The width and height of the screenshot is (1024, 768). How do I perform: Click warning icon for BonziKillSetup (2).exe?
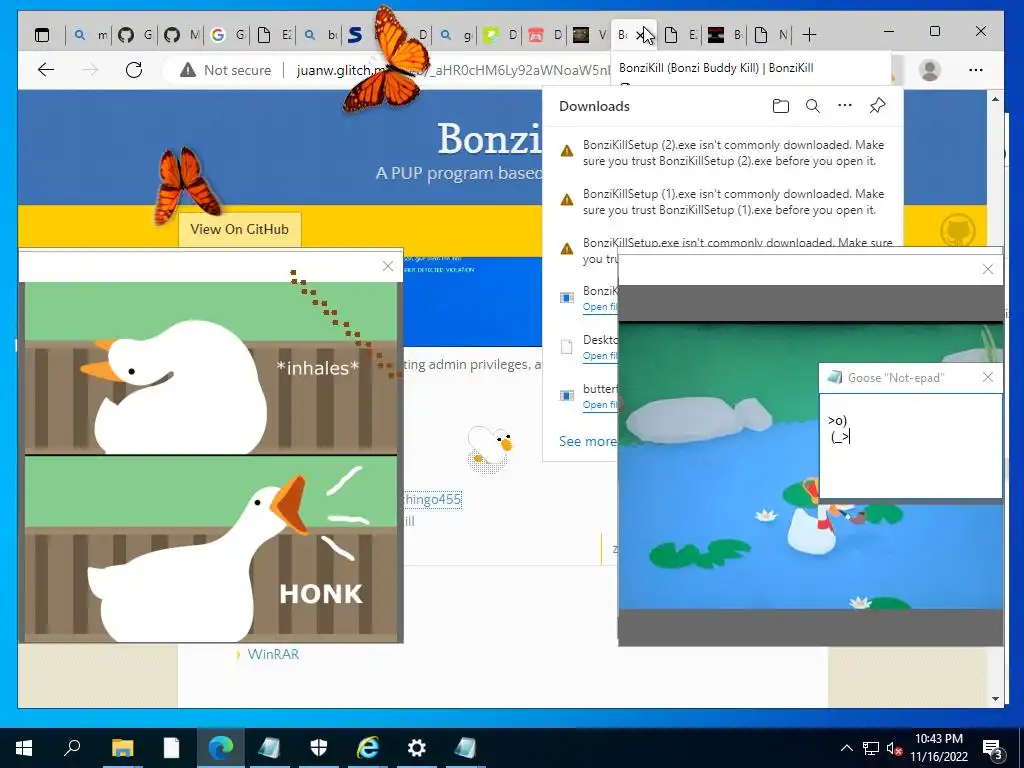(x=567, y=151)
